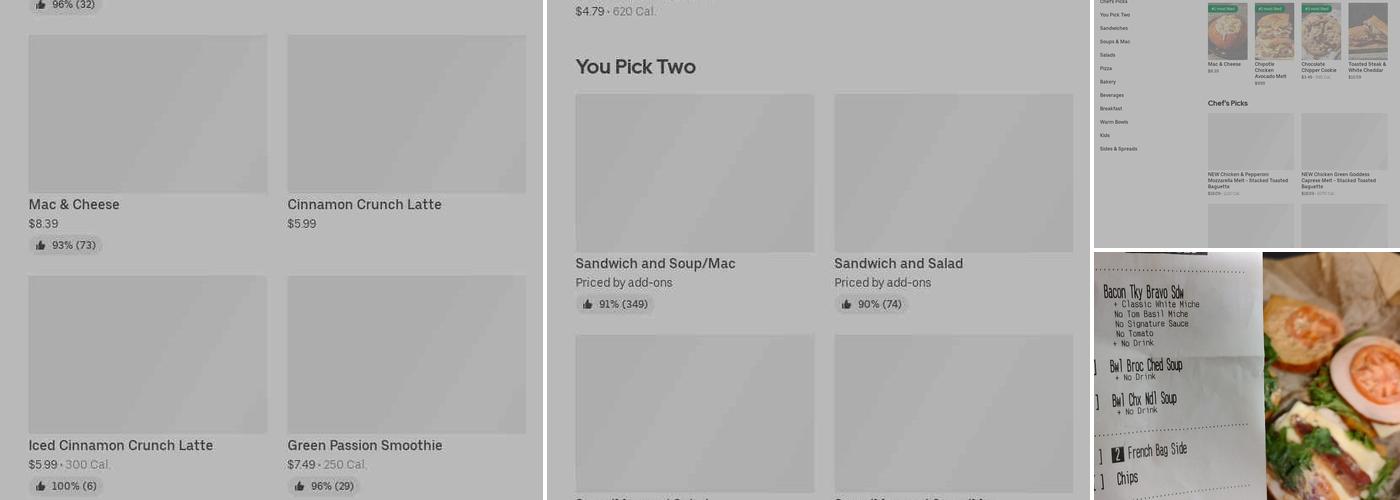Jump to You Pick Two menu category

[1115, 15]
